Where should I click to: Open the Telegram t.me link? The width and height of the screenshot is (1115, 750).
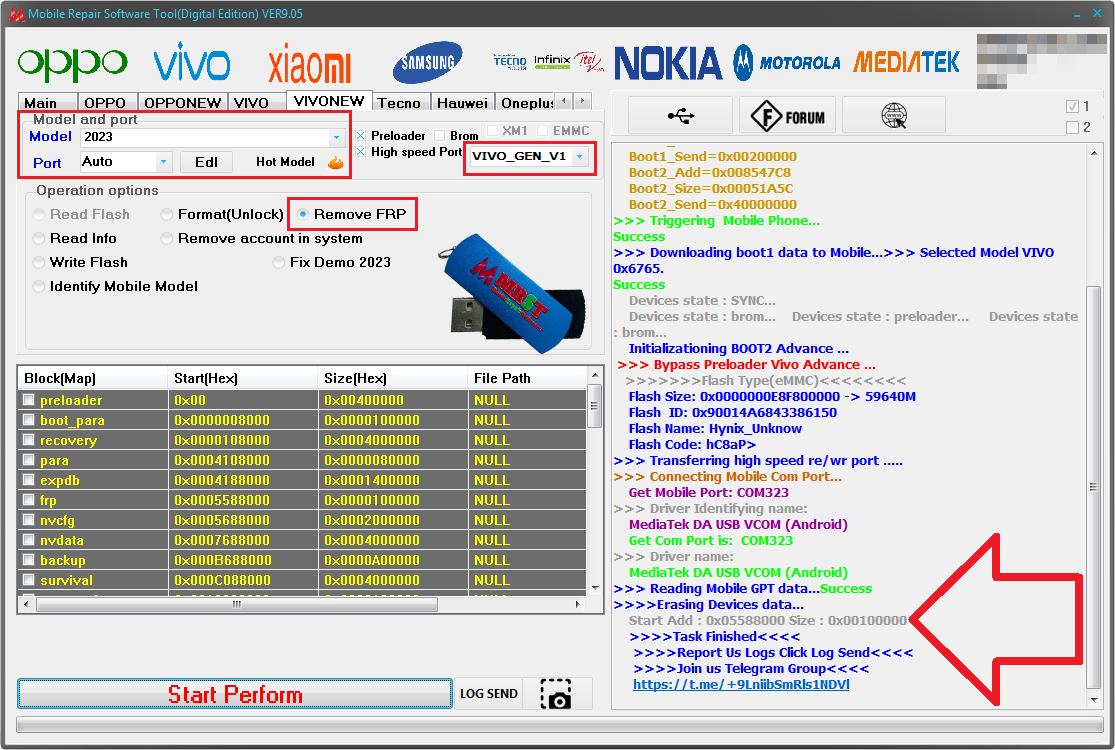click(x=741, y=685)
